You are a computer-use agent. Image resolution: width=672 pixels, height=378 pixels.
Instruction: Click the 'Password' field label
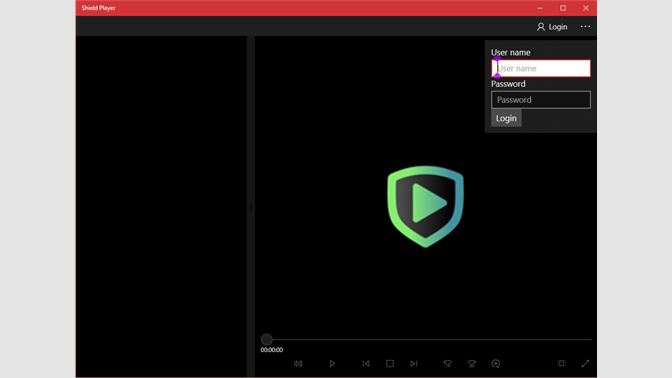(x=508, y=84)
